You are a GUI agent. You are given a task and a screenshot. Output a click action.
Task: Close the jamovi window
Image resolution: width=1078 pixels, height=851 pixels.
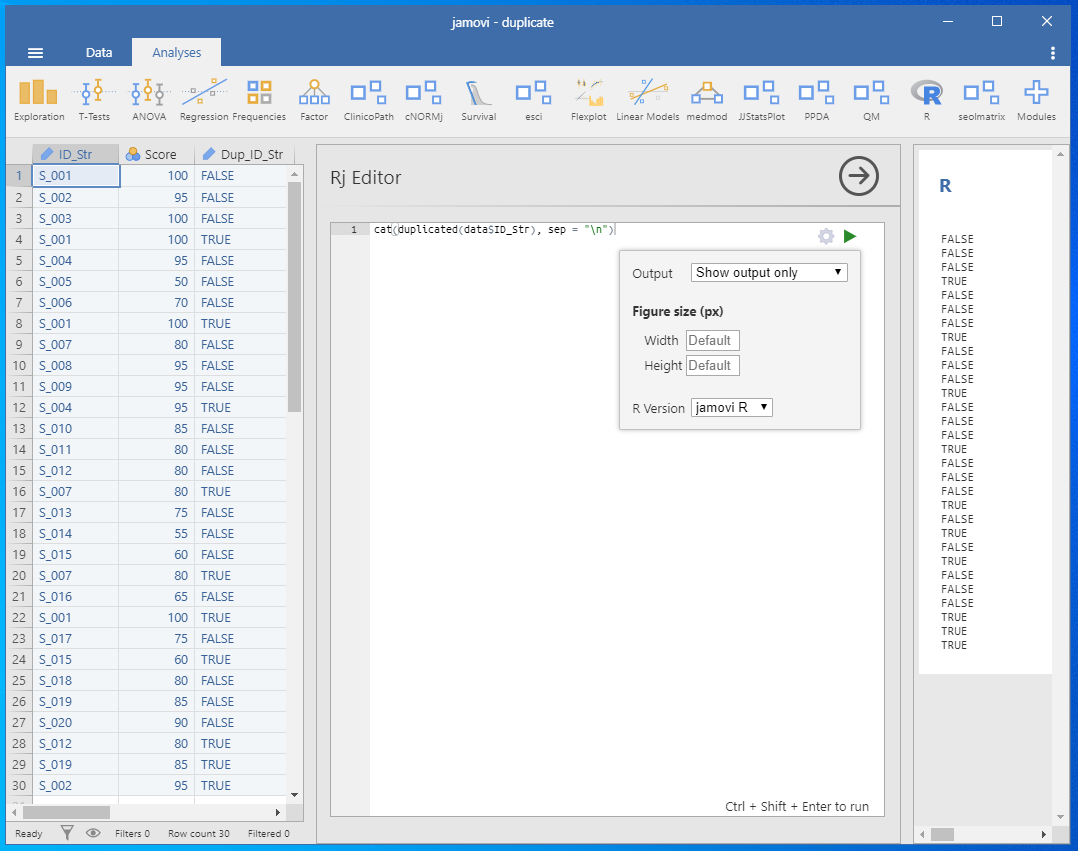pyautogui.click(x=1046, y=21)
